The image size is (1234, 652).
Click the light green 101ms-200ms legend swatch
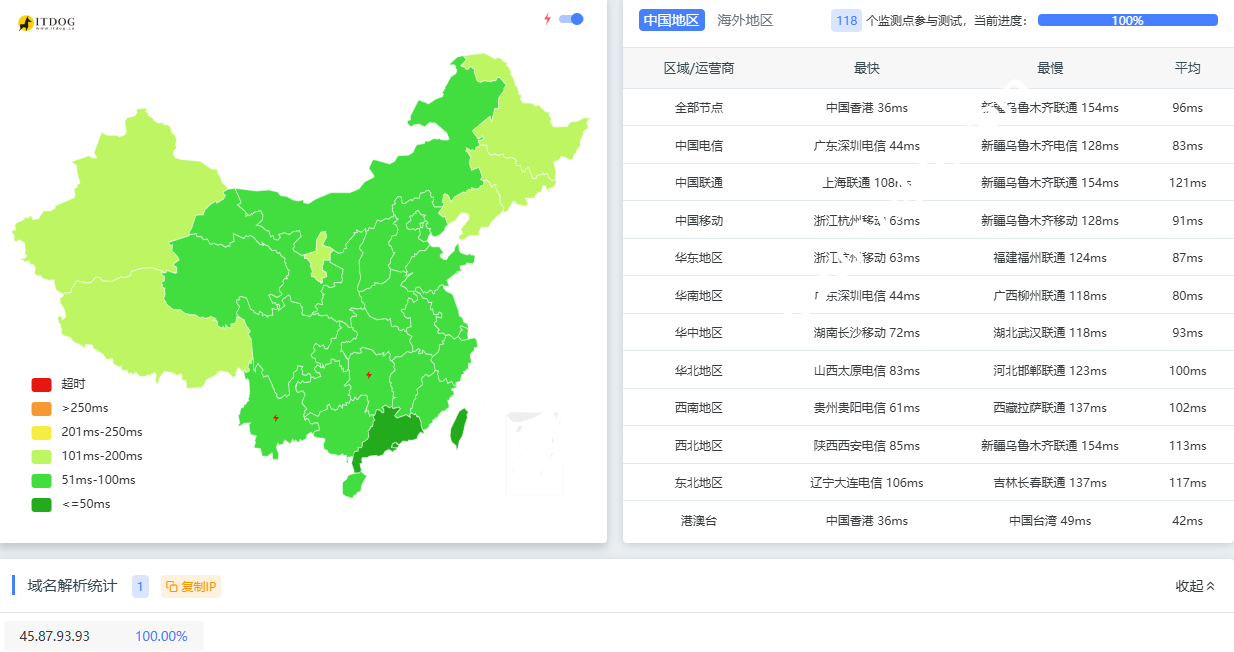pos(41,456)
